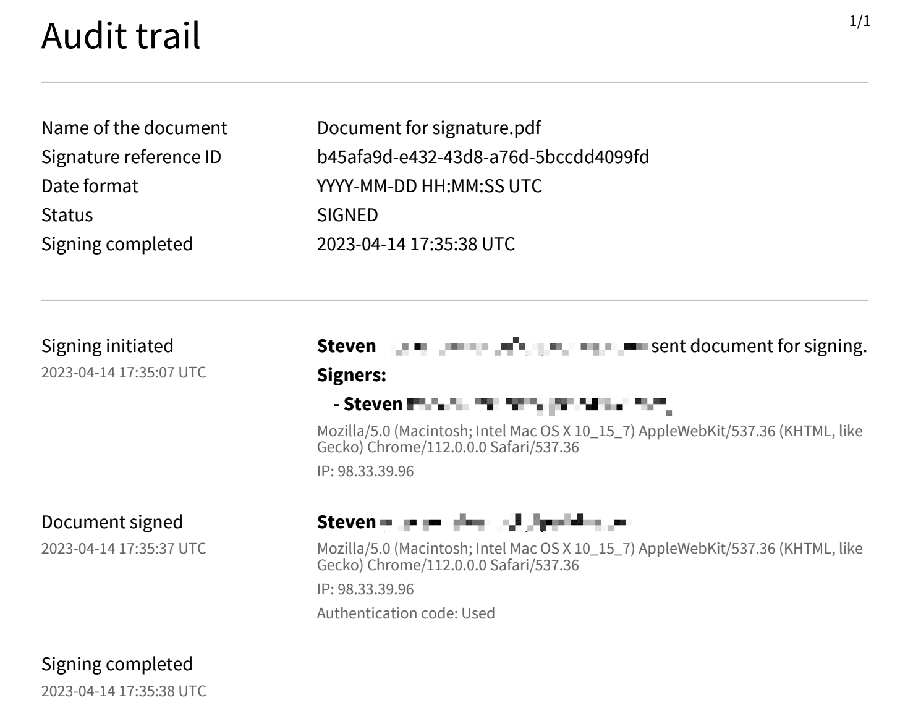The image size is (900, 724).
Task: Click the bottom Signing completed label
Action: 117,664
